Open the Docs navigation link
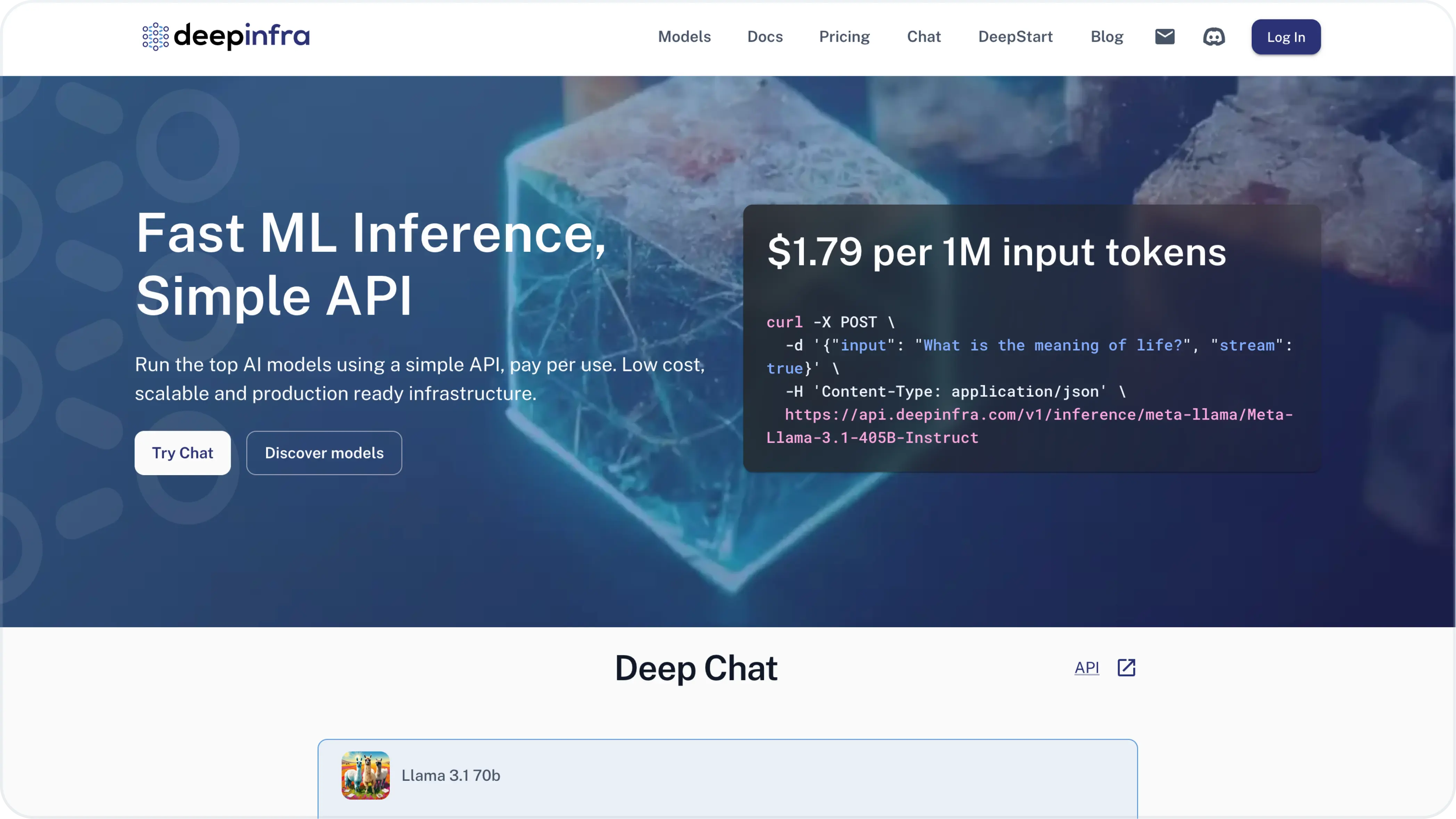Image resolution: width=1456 pixels, height=819 pixels. tap(765, 37)
